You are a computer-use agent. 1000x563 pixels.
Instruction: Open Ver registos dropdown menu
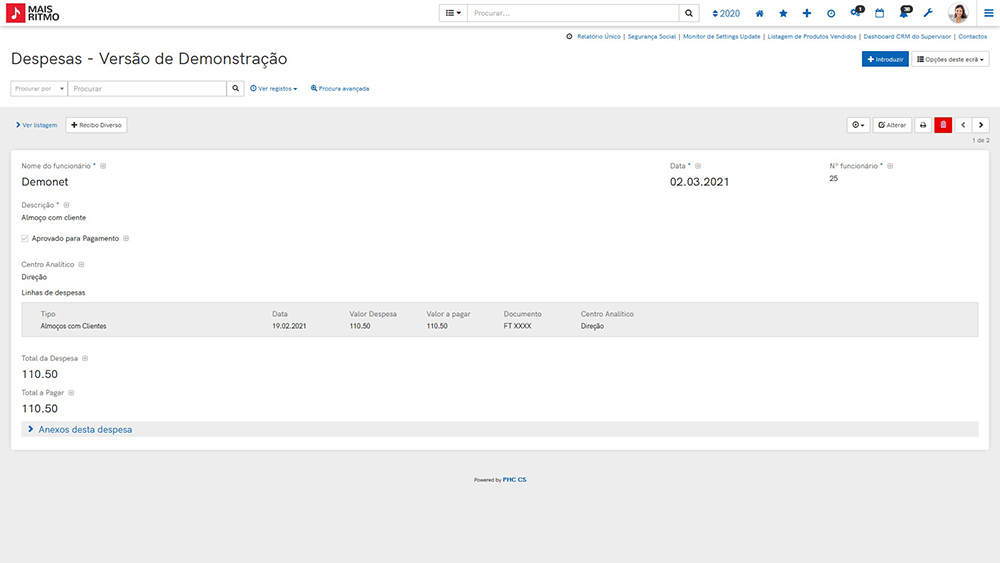click(274, 89)
